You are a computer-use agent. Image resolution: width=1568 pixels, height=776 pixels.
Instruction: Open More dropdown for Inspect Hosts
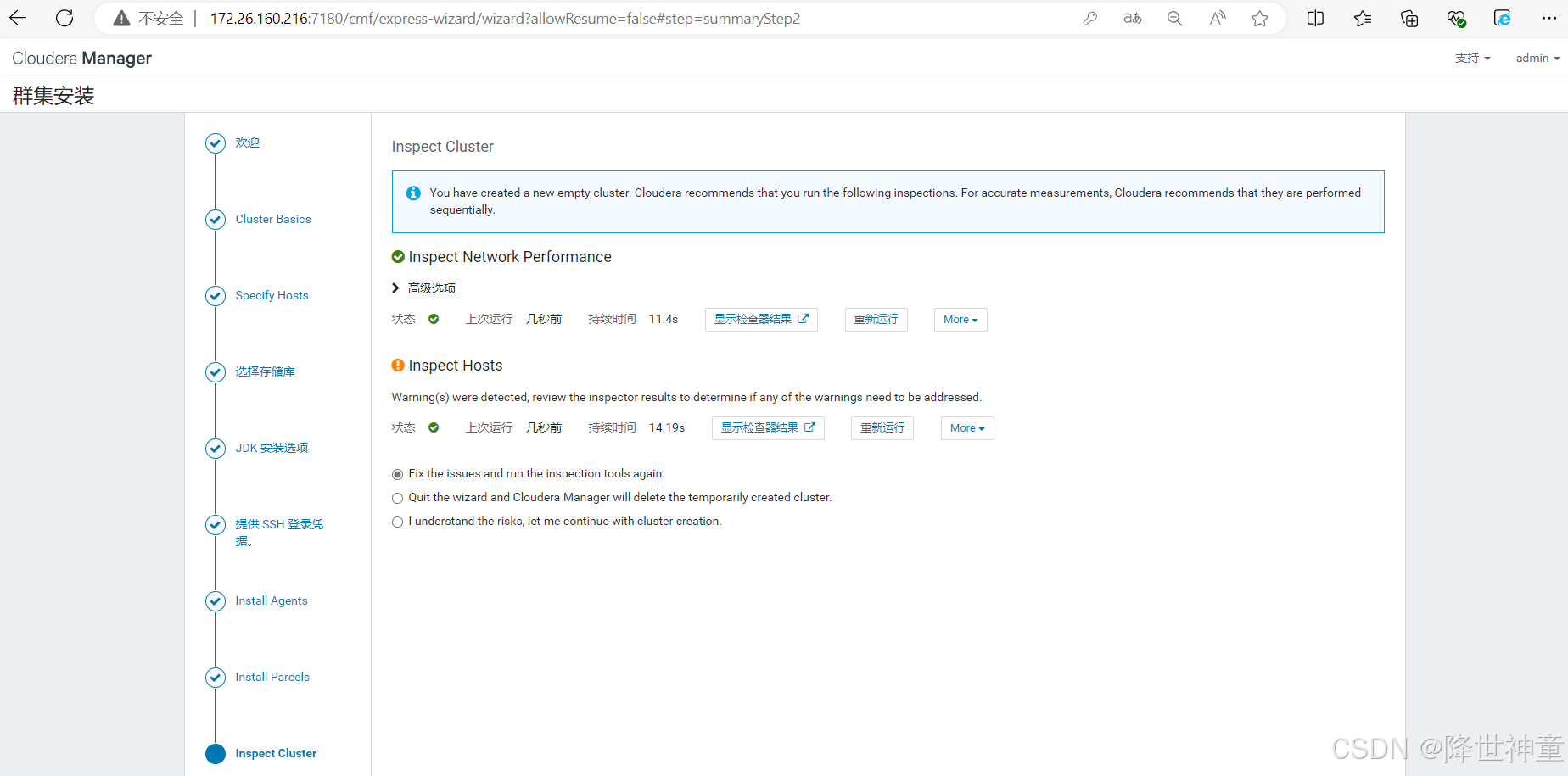click(x=967, y=428)
